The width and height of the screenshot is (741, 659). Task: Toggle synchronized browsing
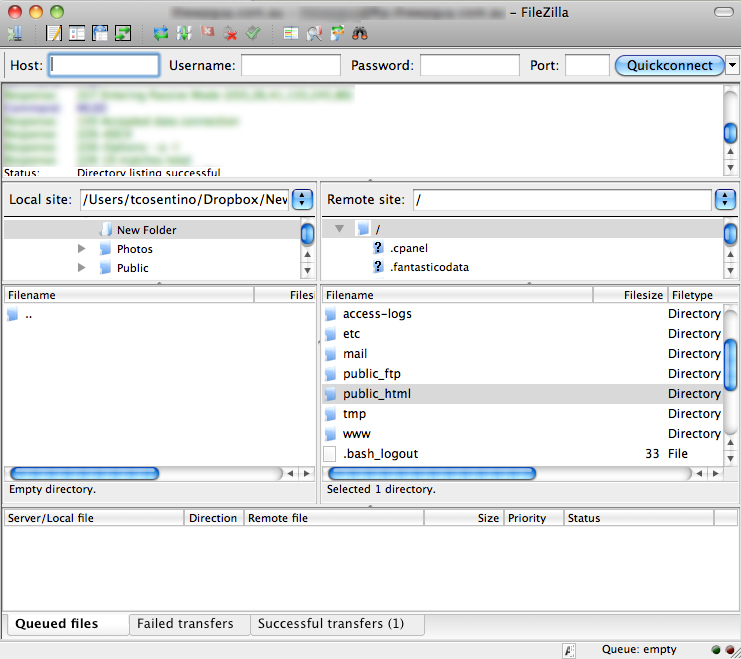pos(337,34)
